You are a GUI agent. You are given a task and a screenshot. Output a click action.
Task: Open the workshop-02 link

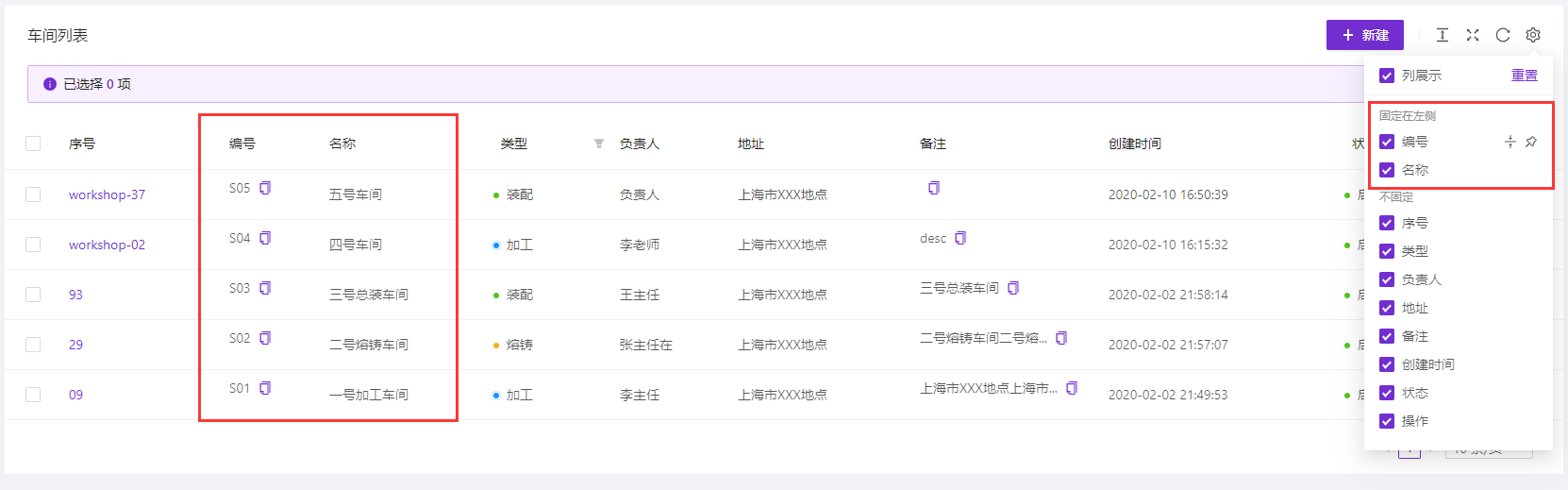coord(107,245)
